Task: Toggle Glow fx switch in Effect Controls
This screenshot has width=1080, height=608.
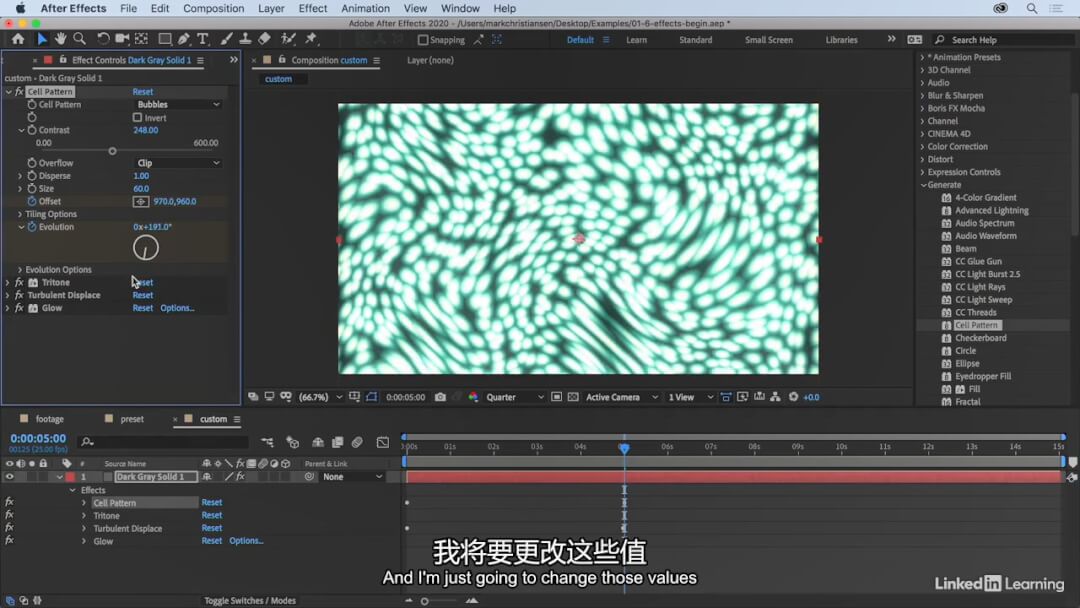Action: [19, 308]
